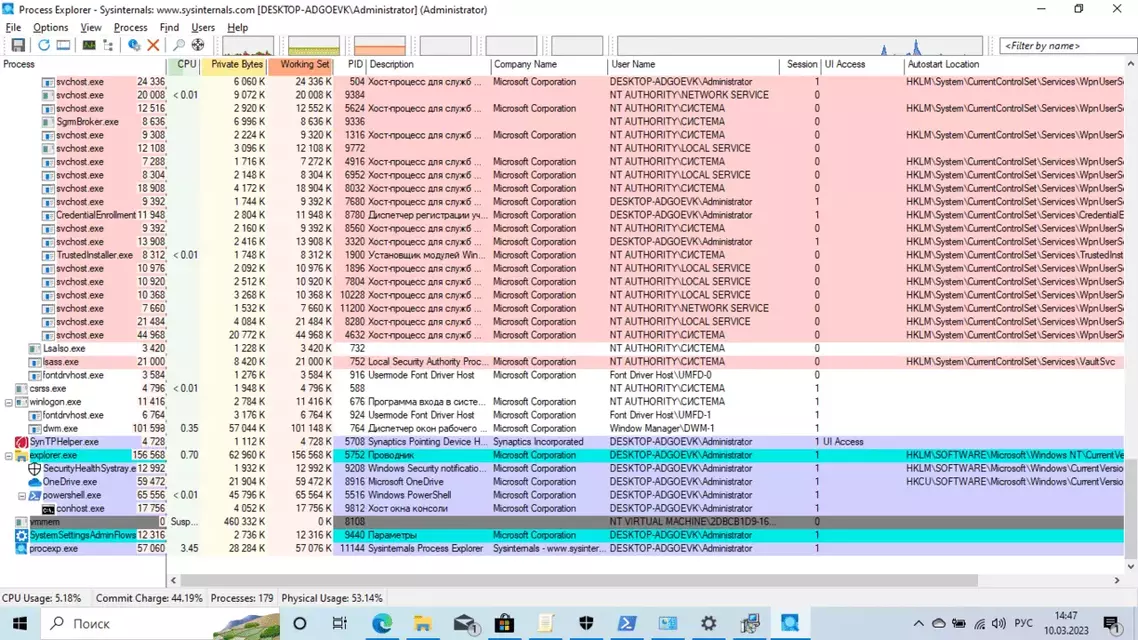This screenshot has height=640, width=1138.
Task: Sort by the User Name column header
Action: [x=693, y=65]
